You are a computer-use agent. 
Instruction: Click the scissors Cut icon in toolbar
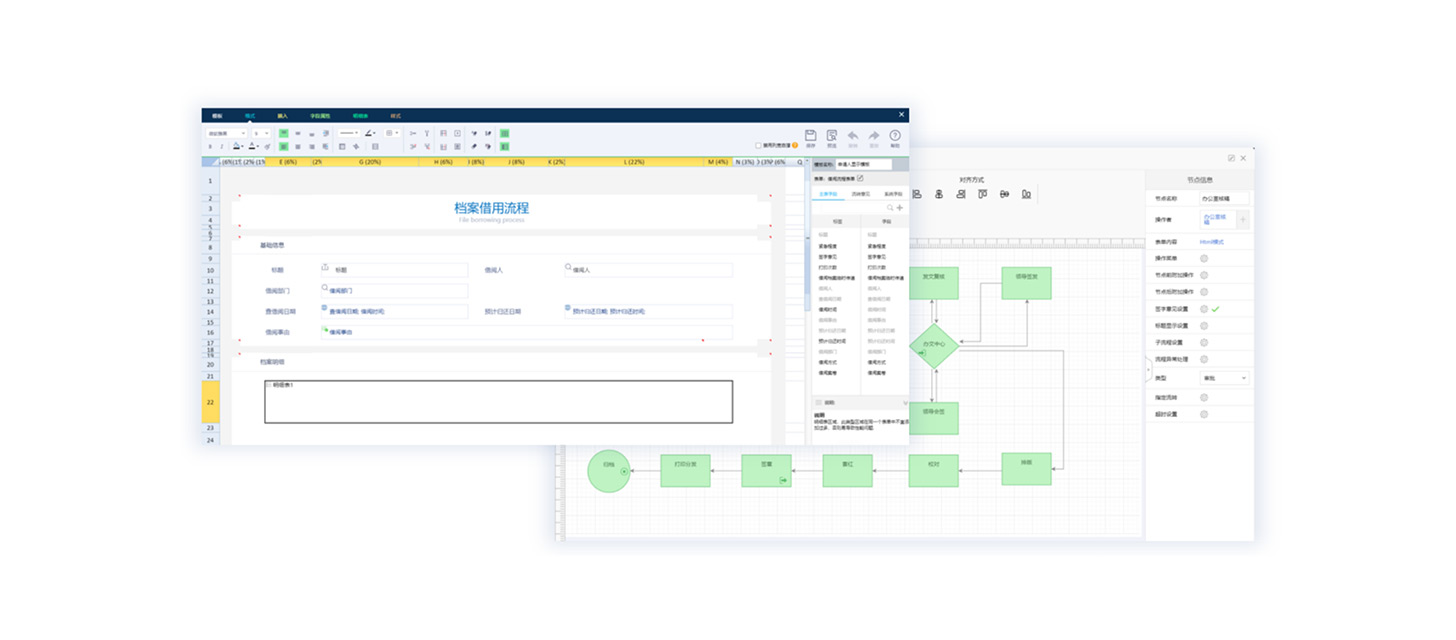413,133
